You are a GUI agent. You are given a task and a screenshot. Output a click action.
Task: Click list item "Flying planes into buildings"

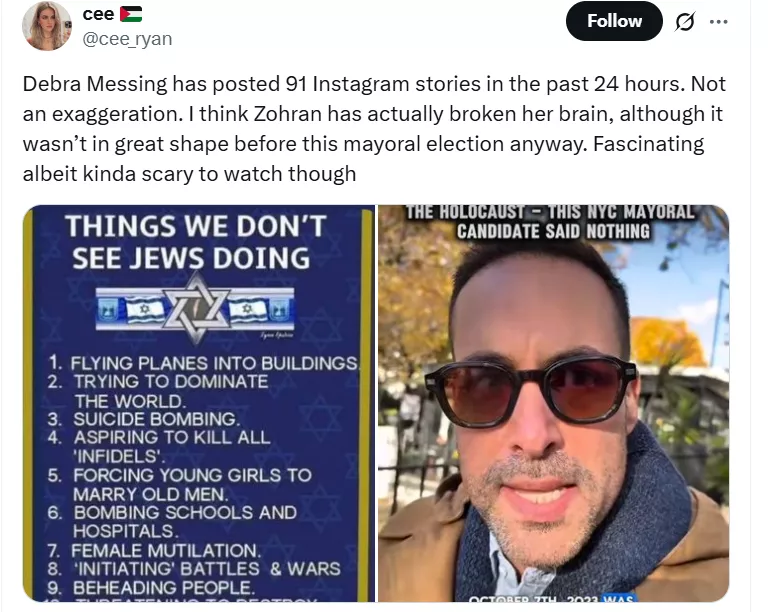(x=204, y=363)
